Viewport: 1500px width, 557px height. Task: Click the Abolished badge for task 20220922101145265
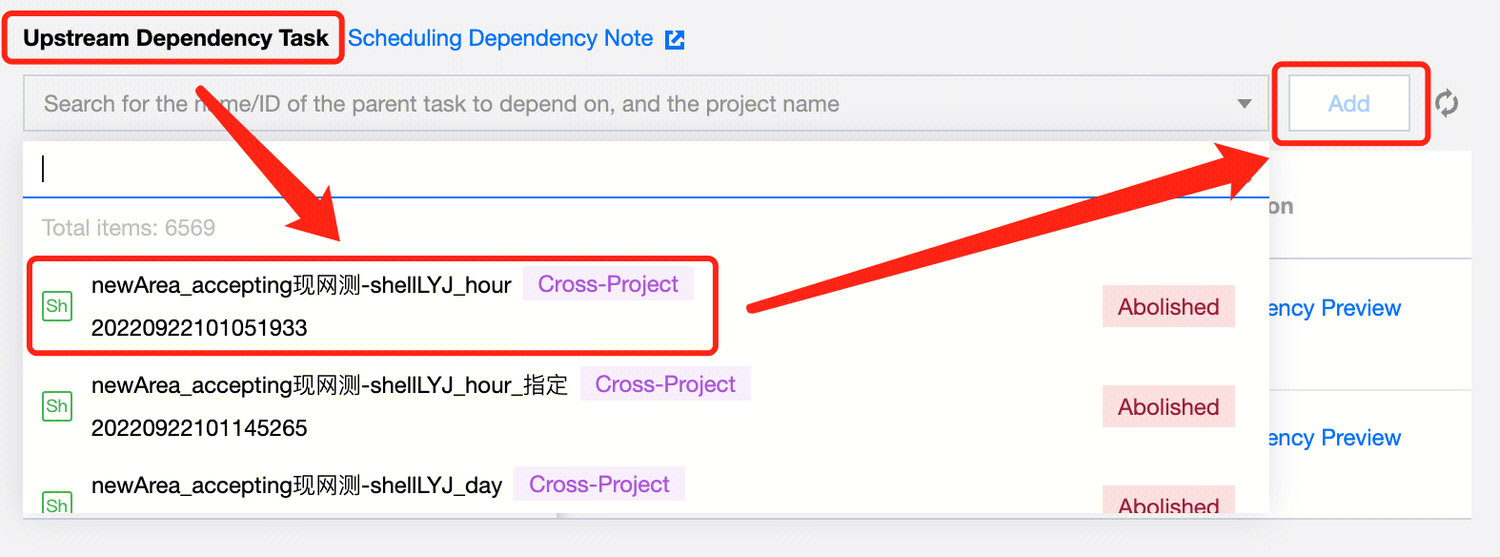[1168, 407]
